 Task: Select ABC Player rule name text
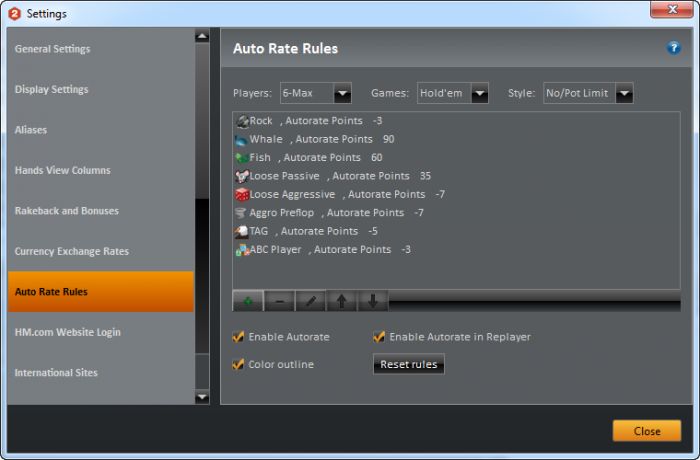pos(275,250)
